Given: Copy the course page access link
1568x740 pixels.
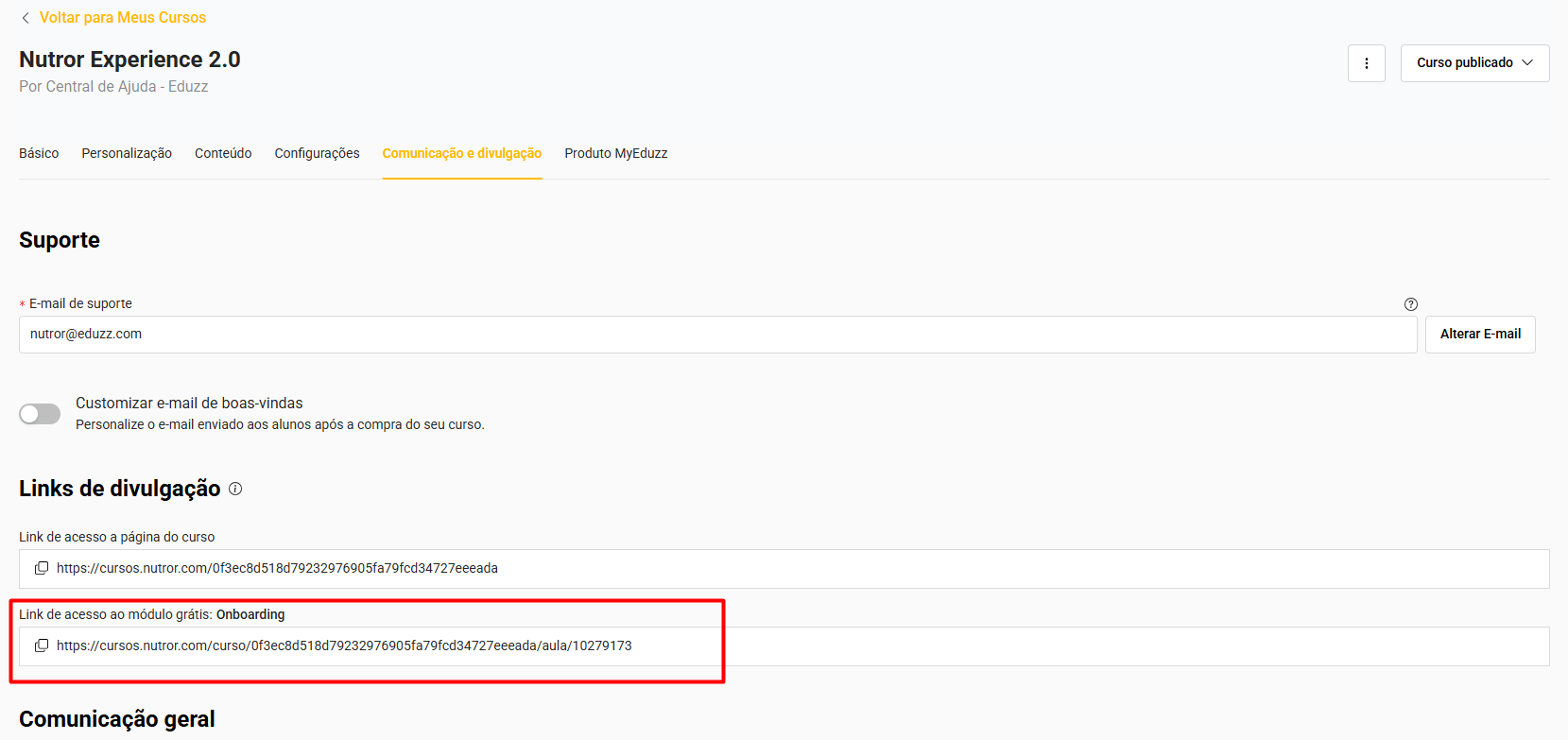Looking at the screenshot, I should (42, 568).
